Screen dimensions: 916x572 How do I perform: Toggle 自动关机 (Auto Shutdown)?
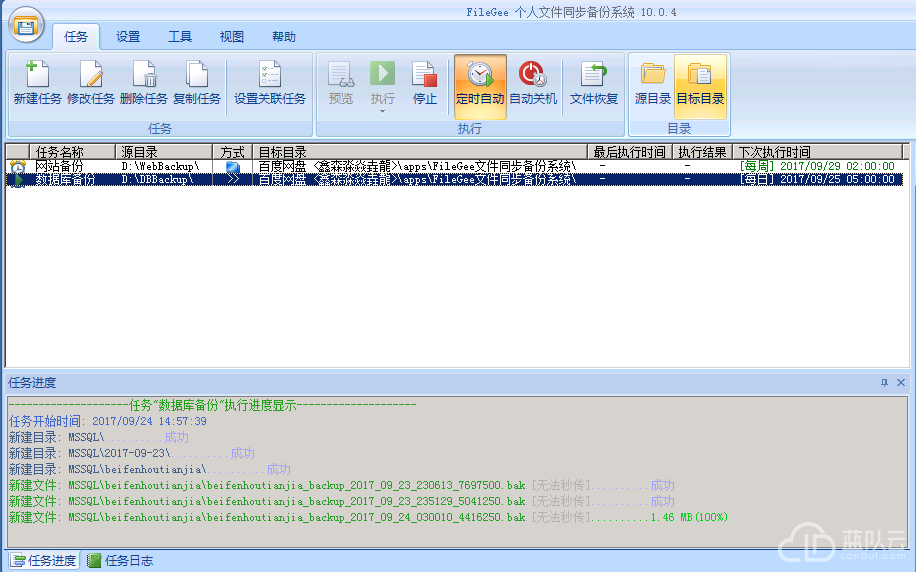point(533,83)
